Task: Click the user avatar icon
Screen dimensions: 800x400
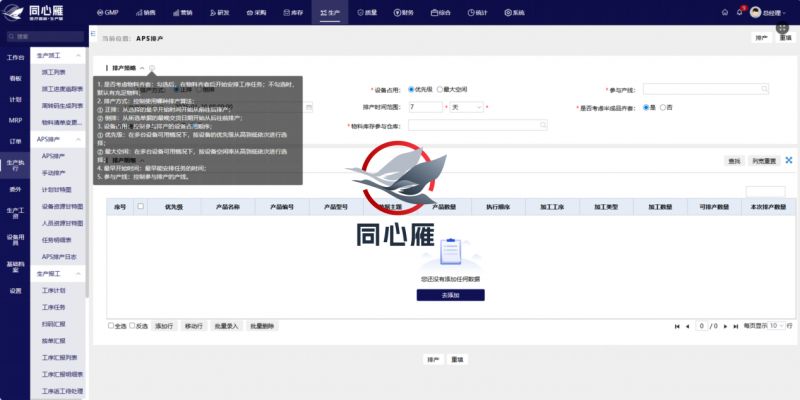Action: 755,12
